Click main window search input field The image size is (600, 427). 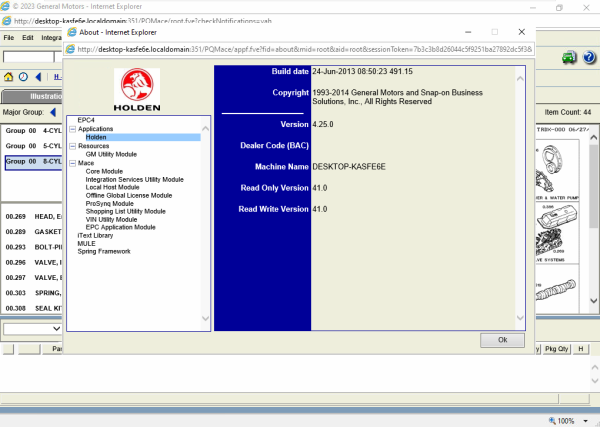[x=29, y=57]
